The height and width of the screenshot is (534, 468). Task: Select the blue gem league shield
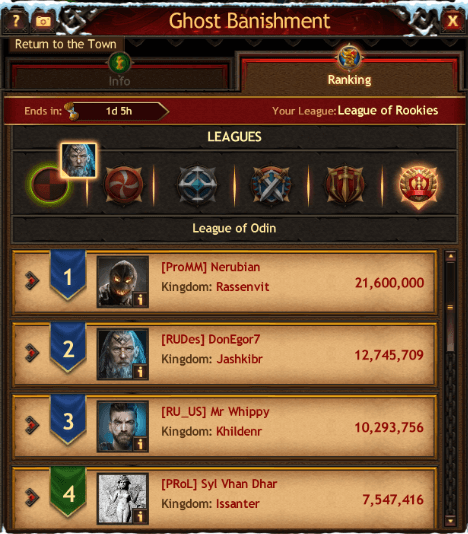pyautogui.click(x=197, y=185)
